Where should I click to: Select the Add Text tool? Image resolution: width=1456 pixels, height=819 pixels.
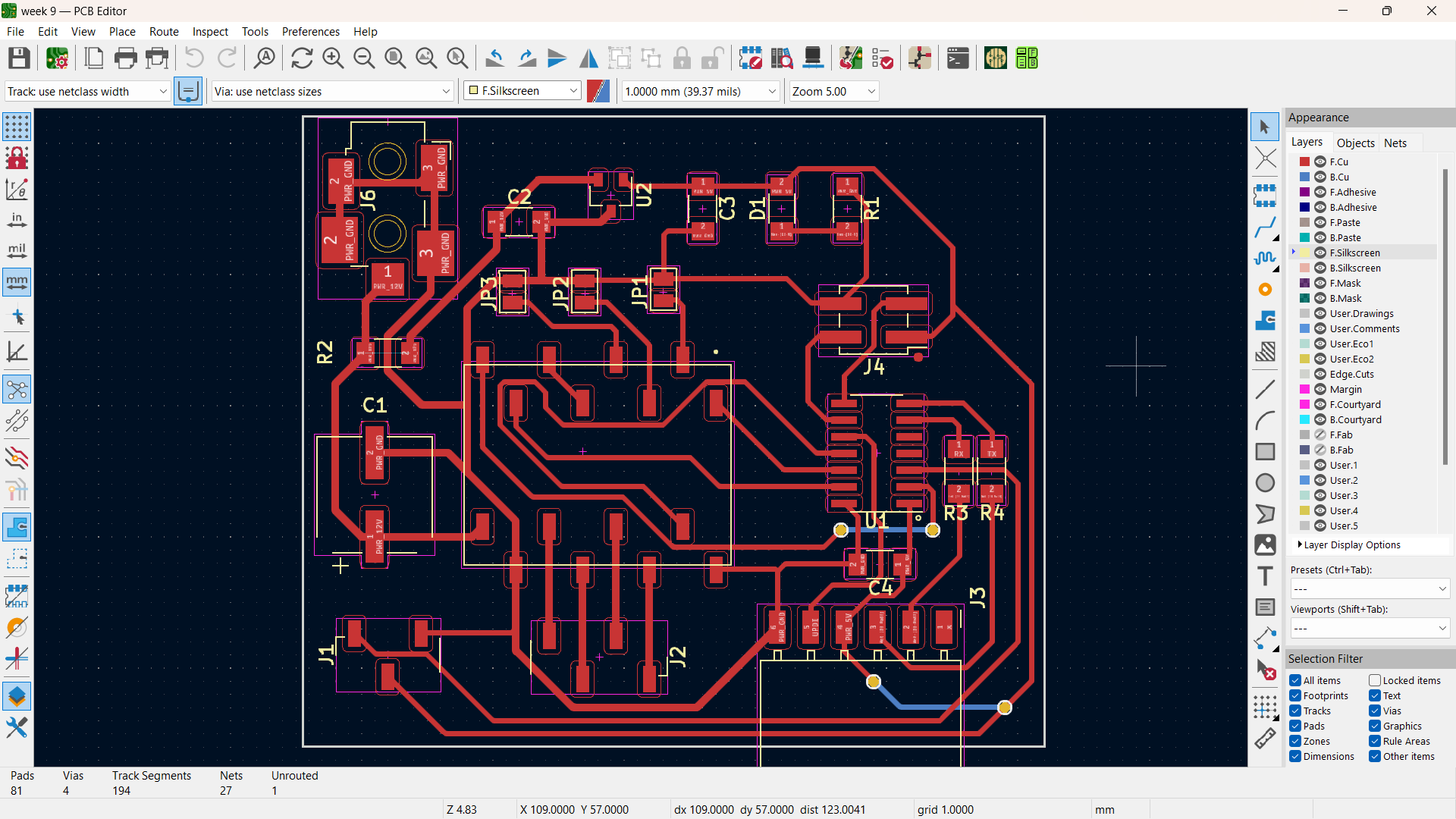(1264, 576)
